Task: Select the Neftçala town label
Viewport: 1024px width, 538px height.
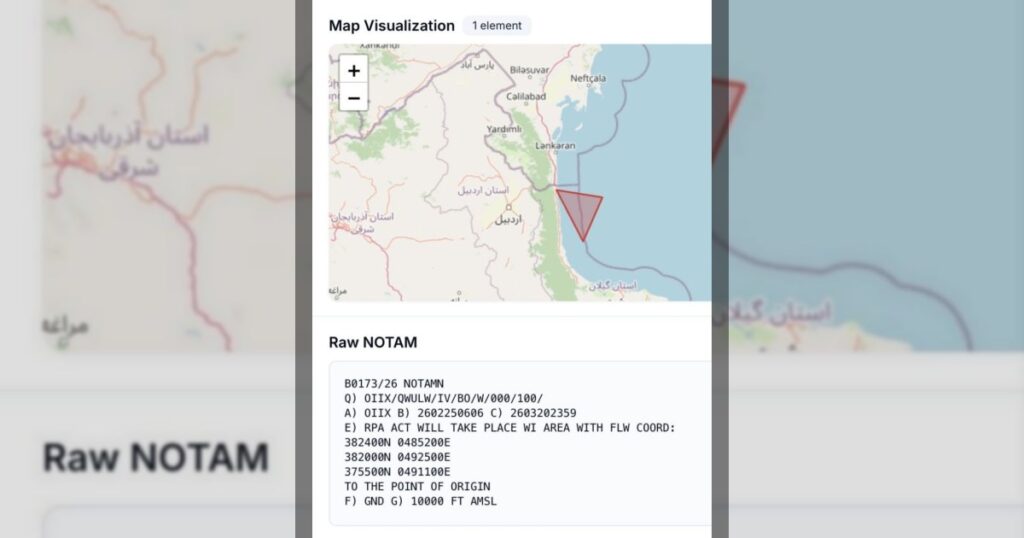Action: click(x=588, y=78)
